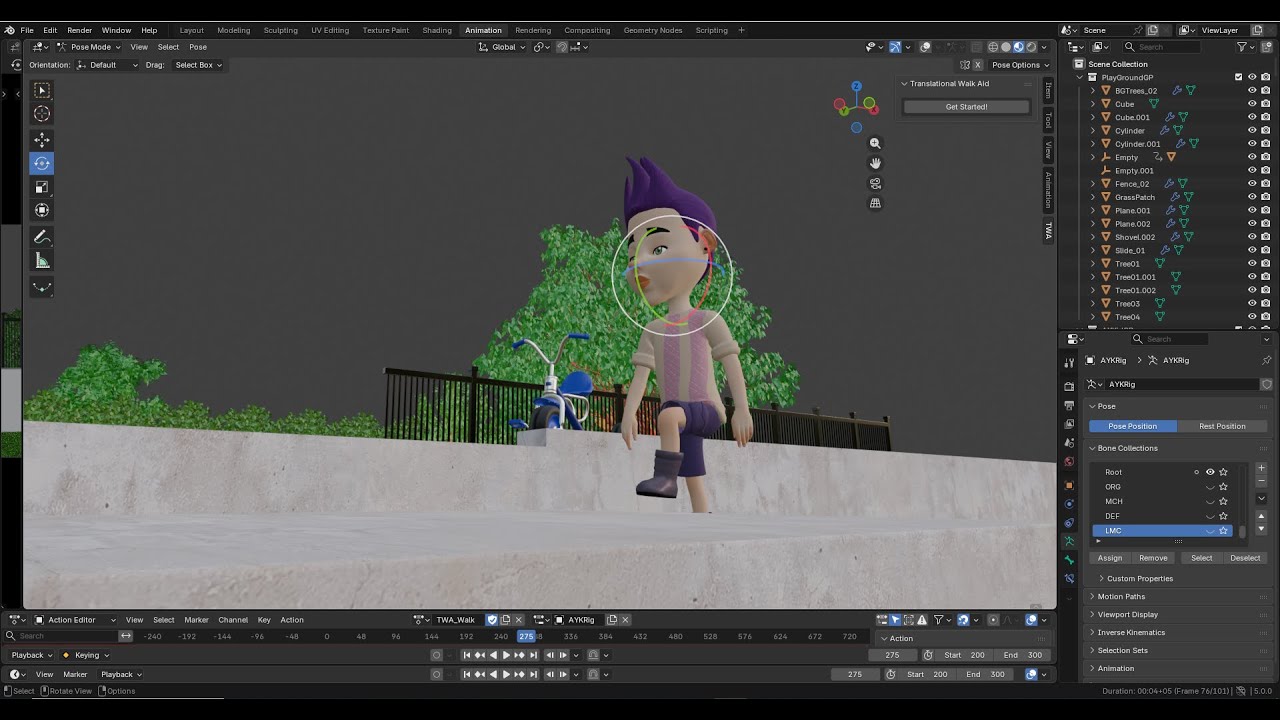Image resolution: width=1280 pixels, height=720 pixels.
Task: Select the Annotate tool
Action: point(42,237)
